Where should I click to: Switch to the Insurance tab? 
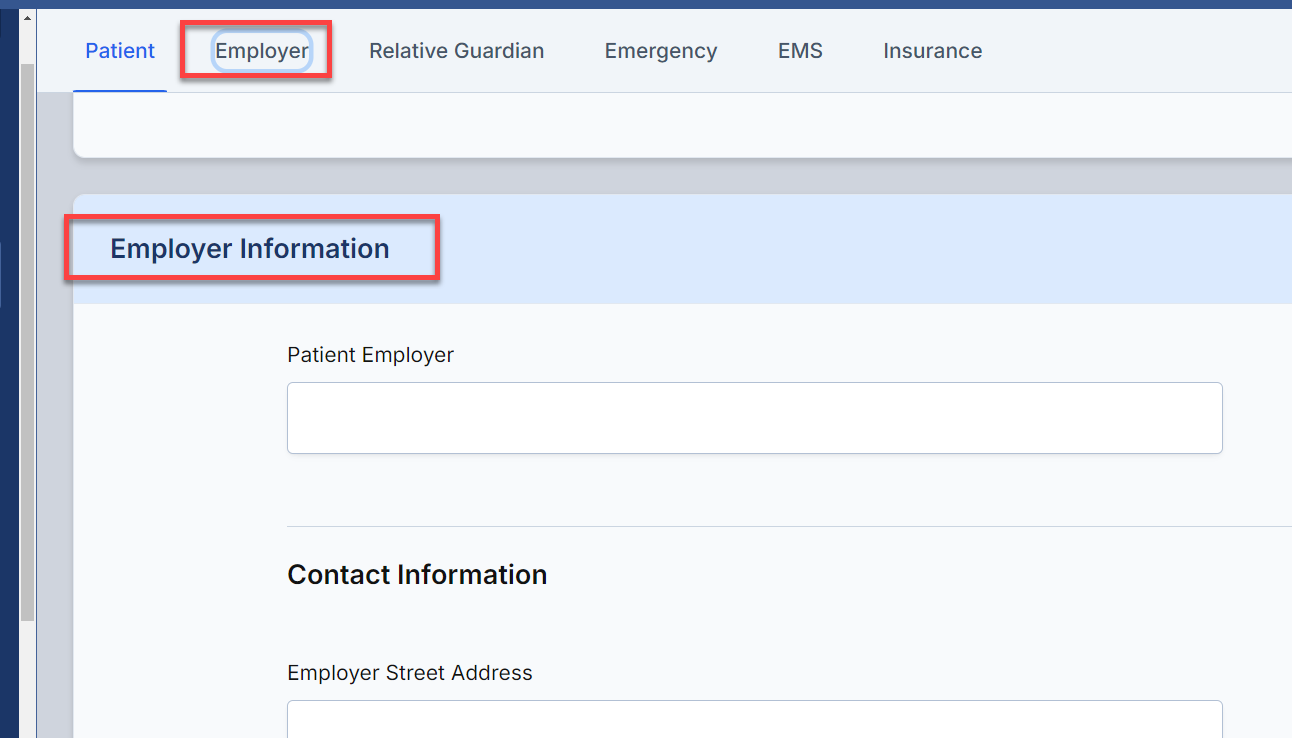click(x=932, y=51)
